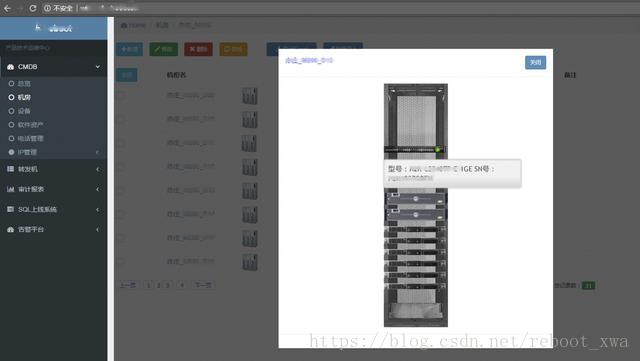Tick the checkbox in the first cabinet row
This screenshot has height=361, width=640.
click(121, 96)
